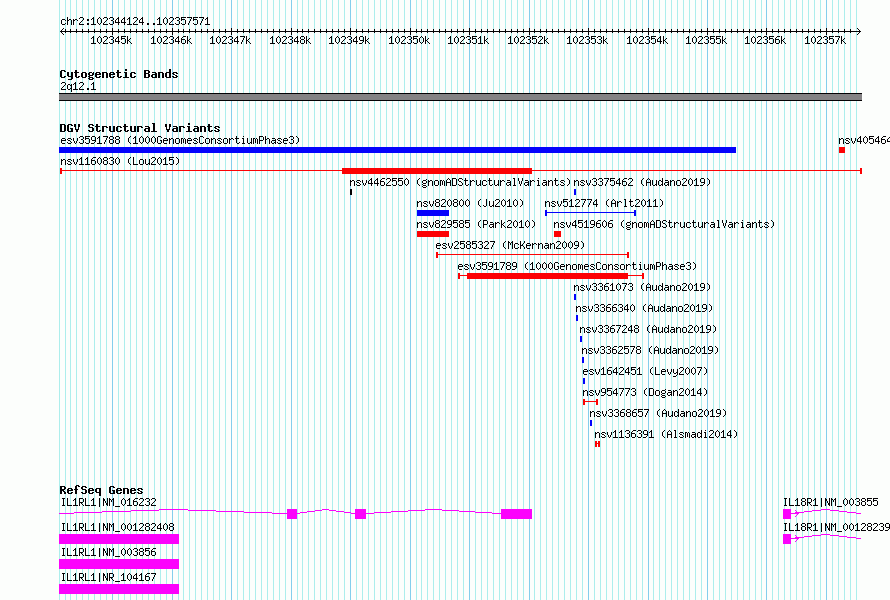Click the 2q12.1 band label
The height and width of the screenshot is (600, 890).
[78, 86]
